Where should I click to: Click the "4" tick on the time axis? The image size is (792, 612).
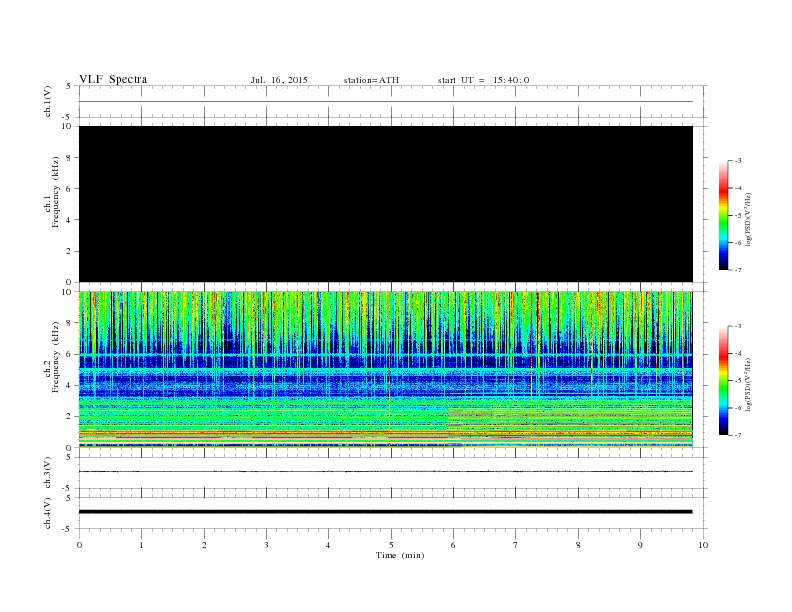coord(328,545)
